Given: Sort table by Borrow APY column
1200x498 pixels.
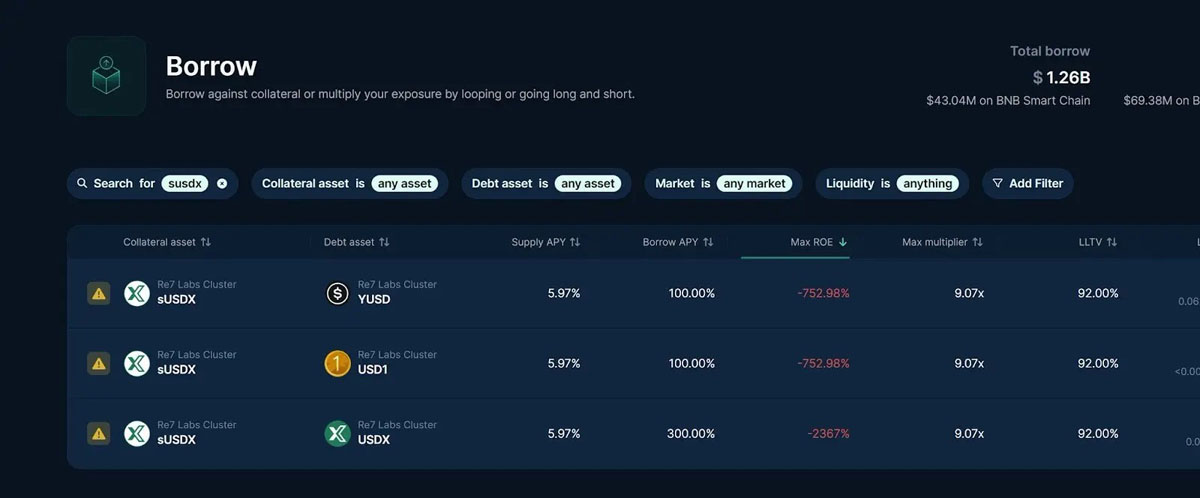Looking at the screenshot, I should [677, 242].
